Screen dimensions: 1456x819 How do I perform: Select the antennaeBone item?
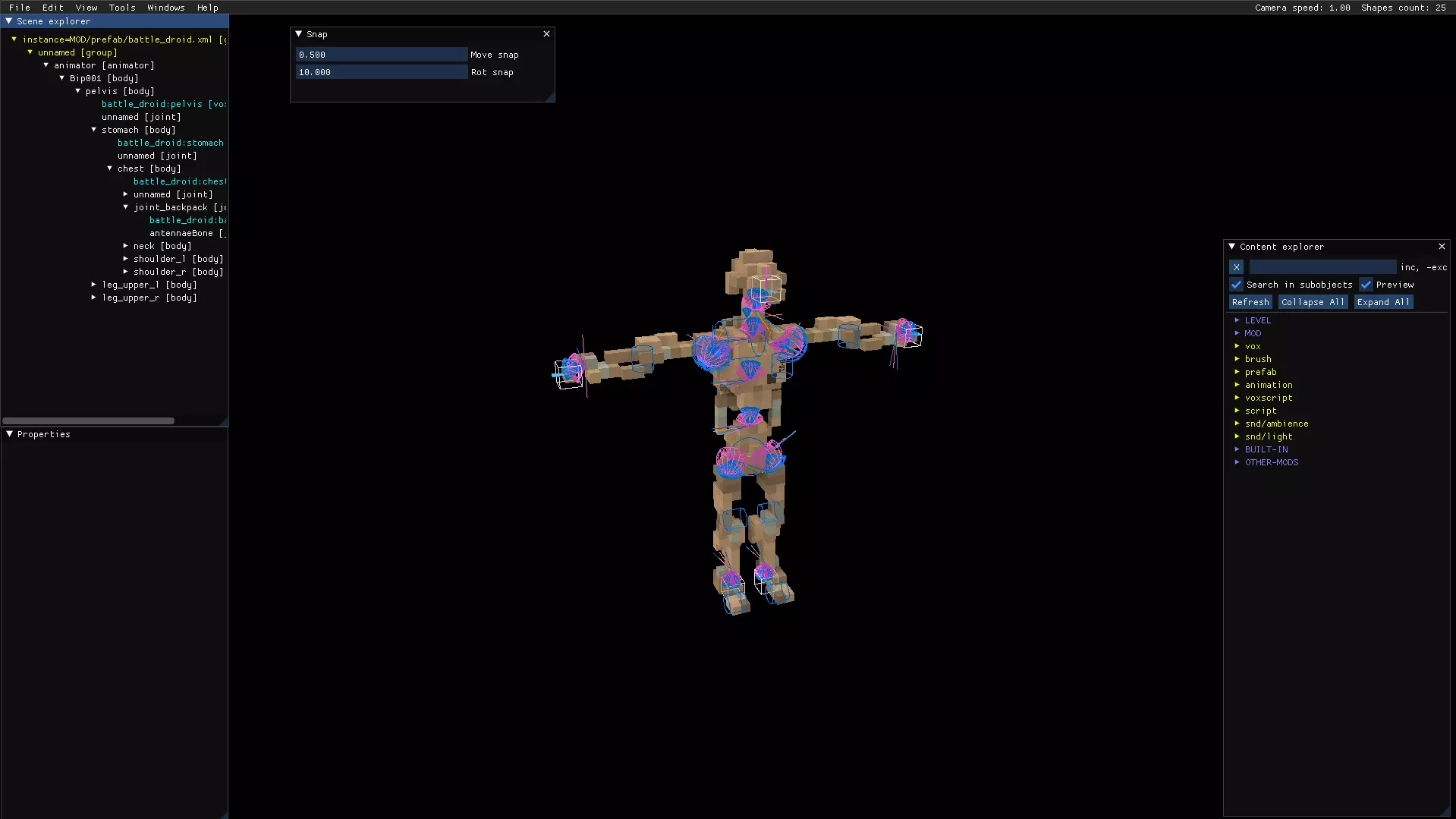click(187, 233)
